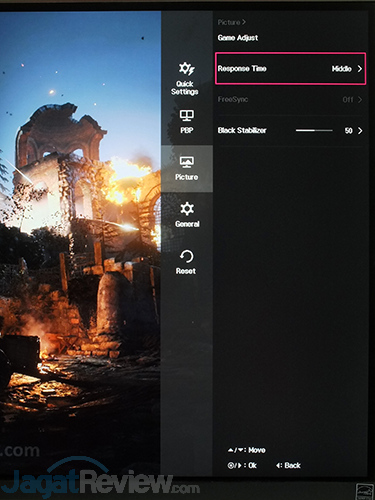Expand Black Stabilizer chevron arrow
Screen dimensions: 375x500
pyautogui.click(x=360, y=131)
